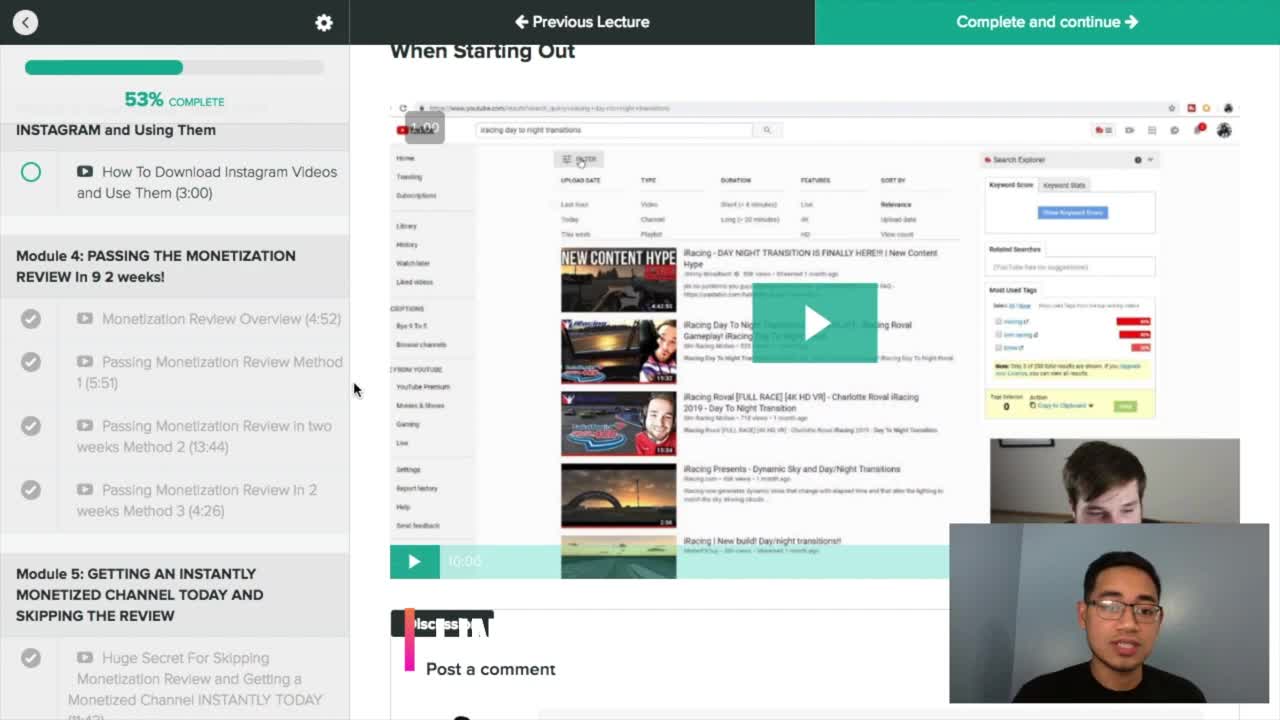Click video icon beside Method 3 lecture

[85, 490]
